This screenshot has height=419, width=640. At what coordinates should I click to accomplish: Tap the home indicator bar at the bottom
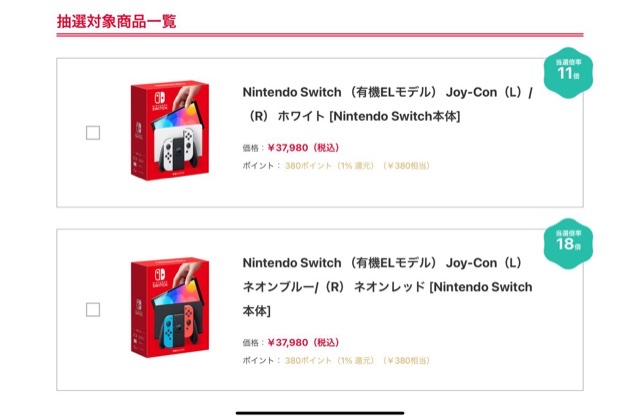320,408
